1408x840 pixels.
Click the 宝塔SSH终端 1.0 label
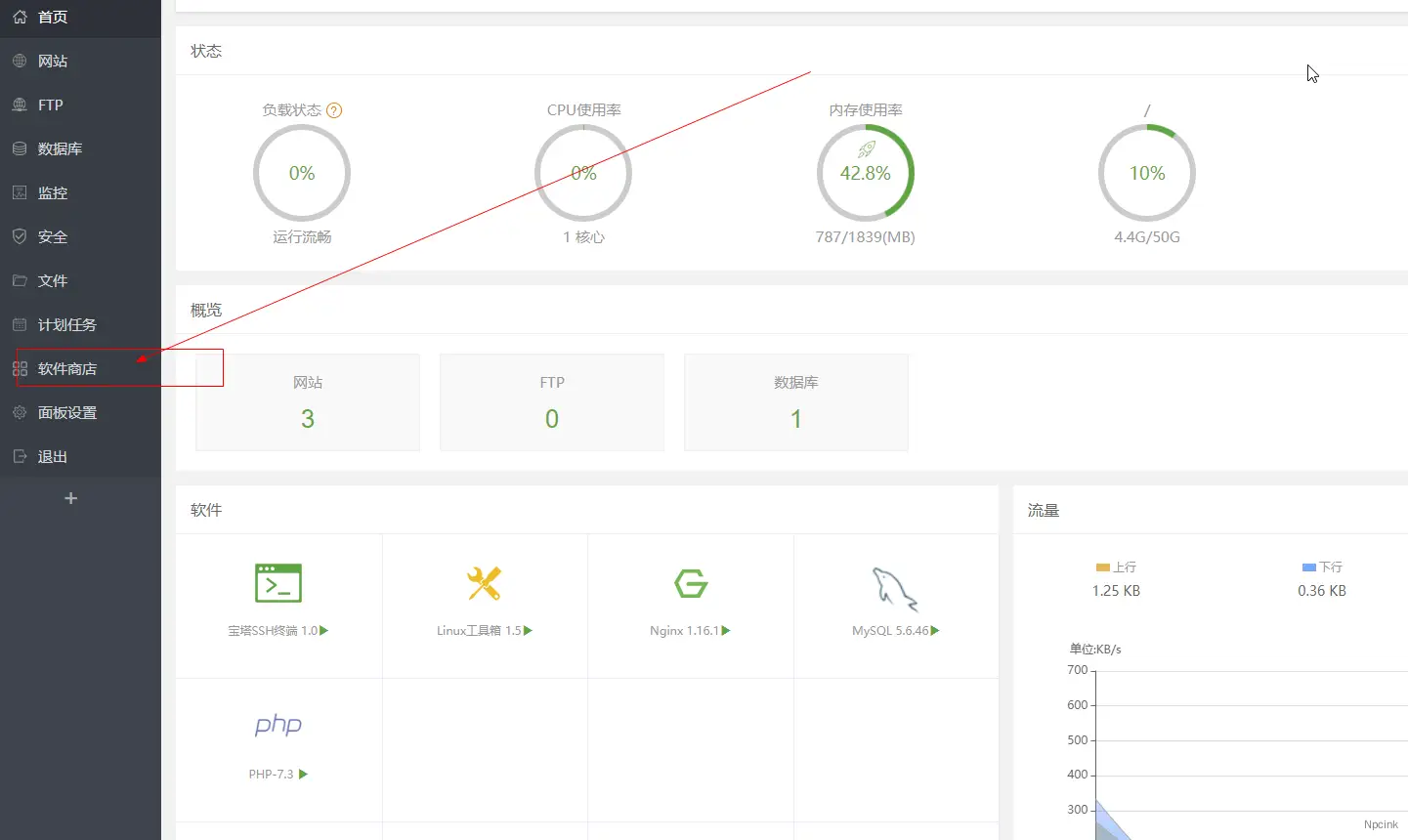click(x=273, y=631)
